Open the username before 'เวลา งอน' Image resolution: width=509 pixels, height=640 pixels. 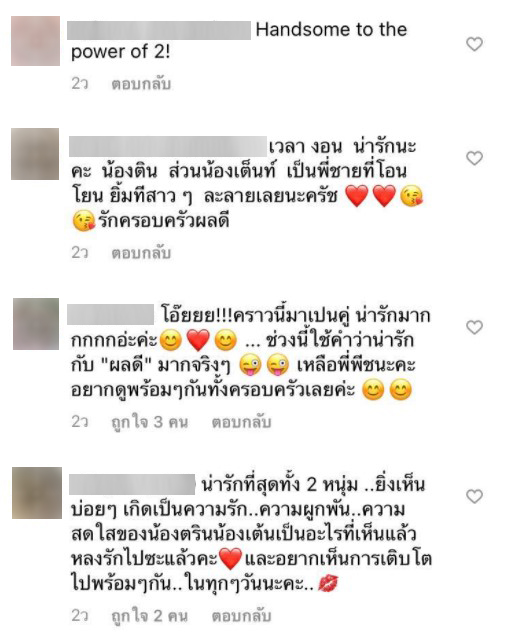[168, 147]
